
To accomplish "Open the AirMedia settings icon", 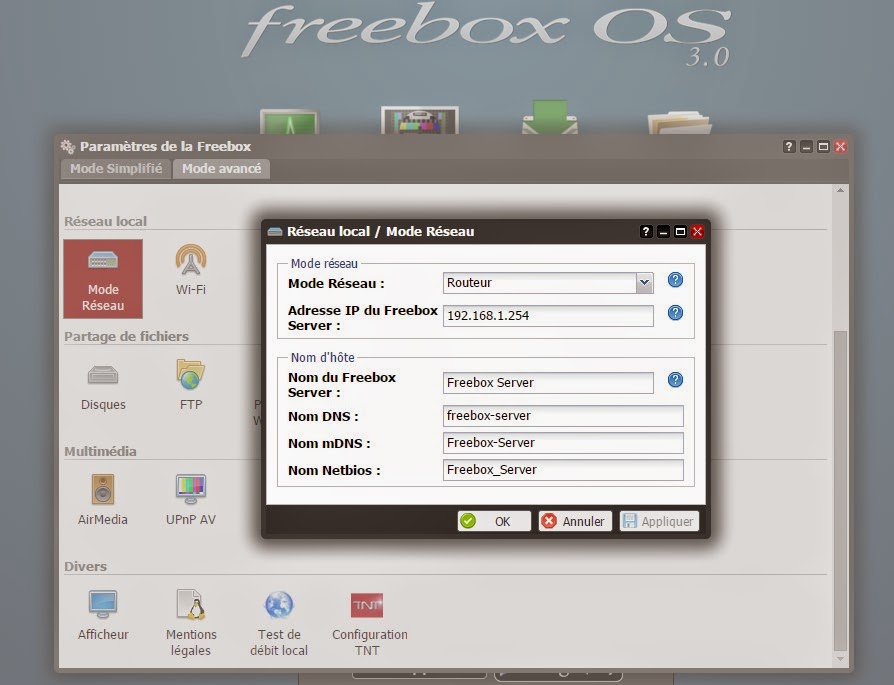I will 103,500.
